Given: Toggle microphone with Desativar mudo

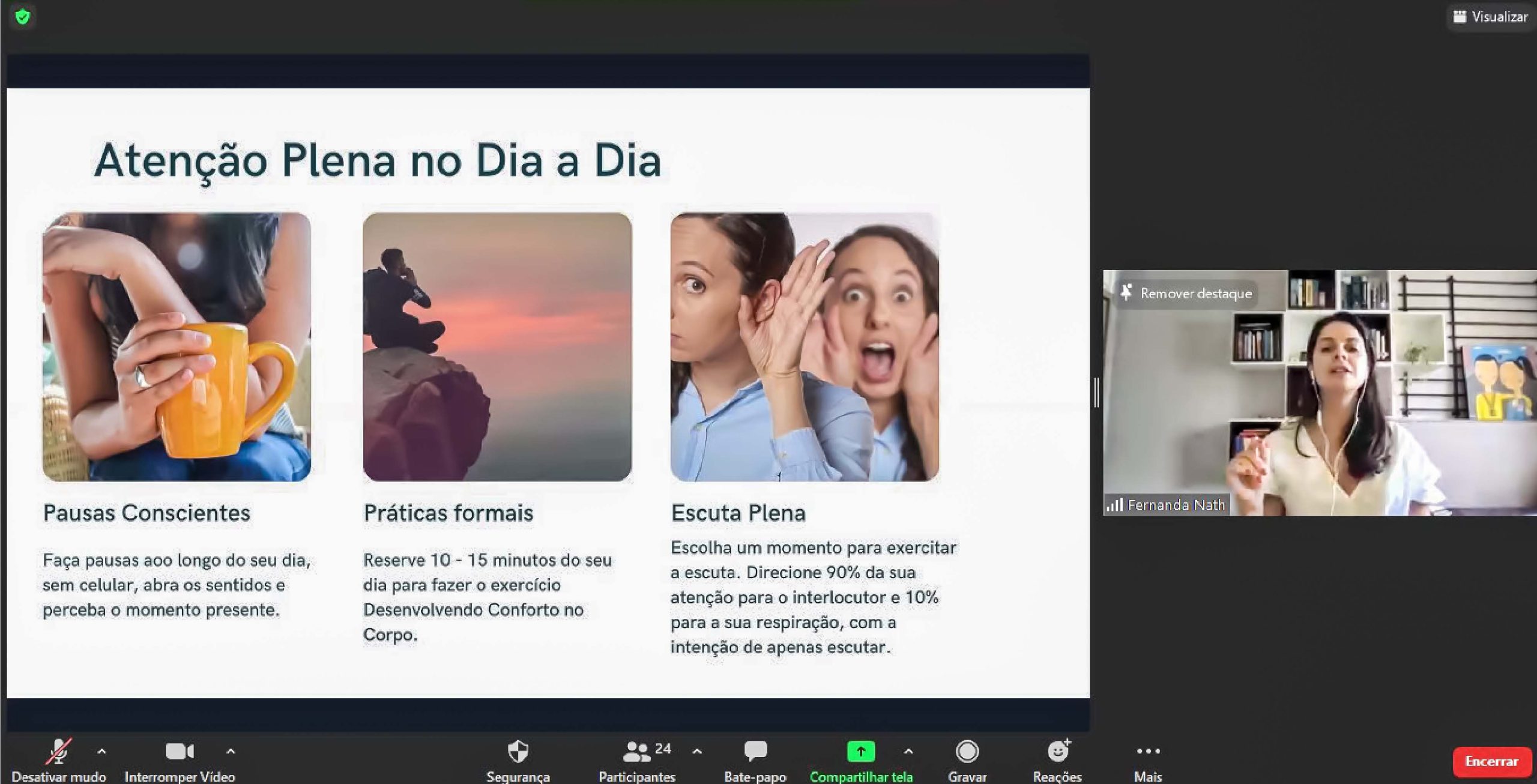Looking at the screenshot, I should (59, 752).
